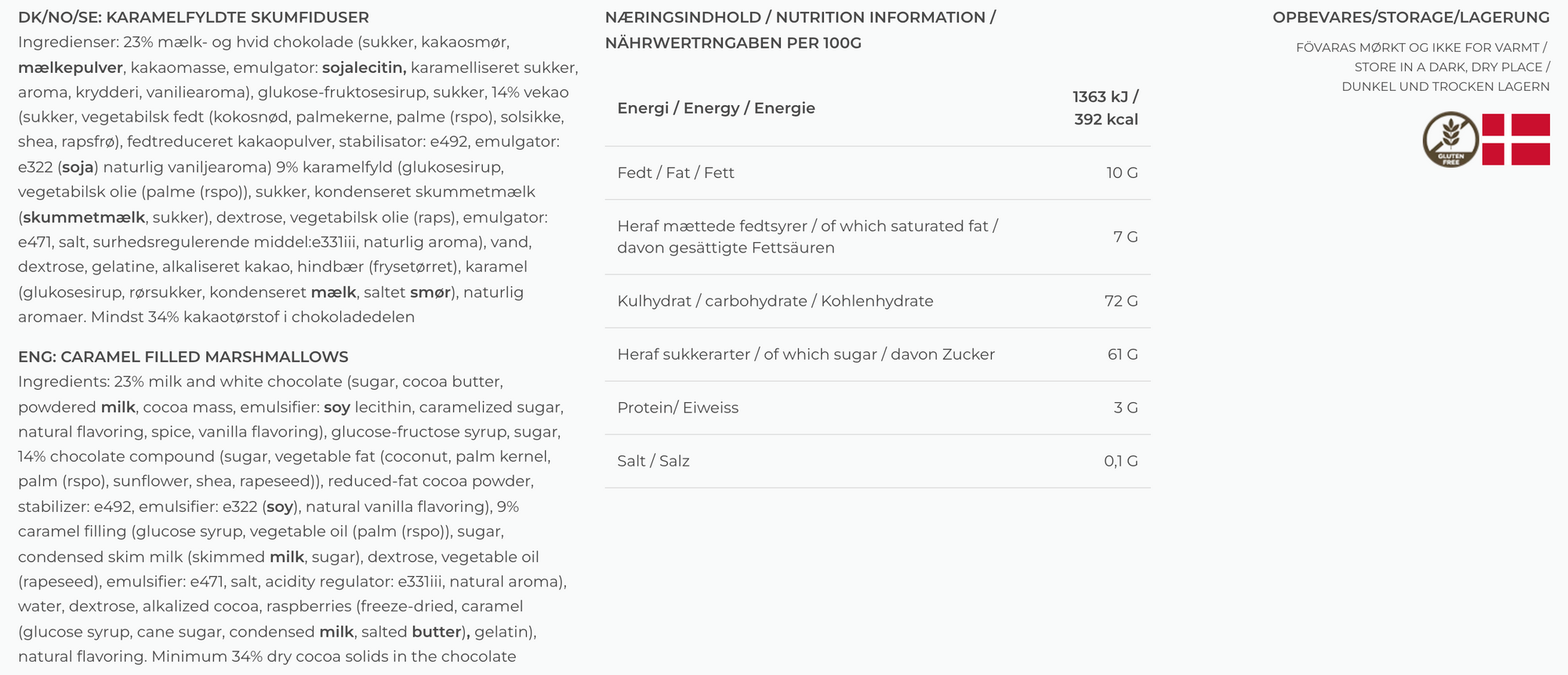Click the 72 G carbohydrate value
Viewport: 1568px width, 675px height.
pyautogui.click(x=1121, y=301)
